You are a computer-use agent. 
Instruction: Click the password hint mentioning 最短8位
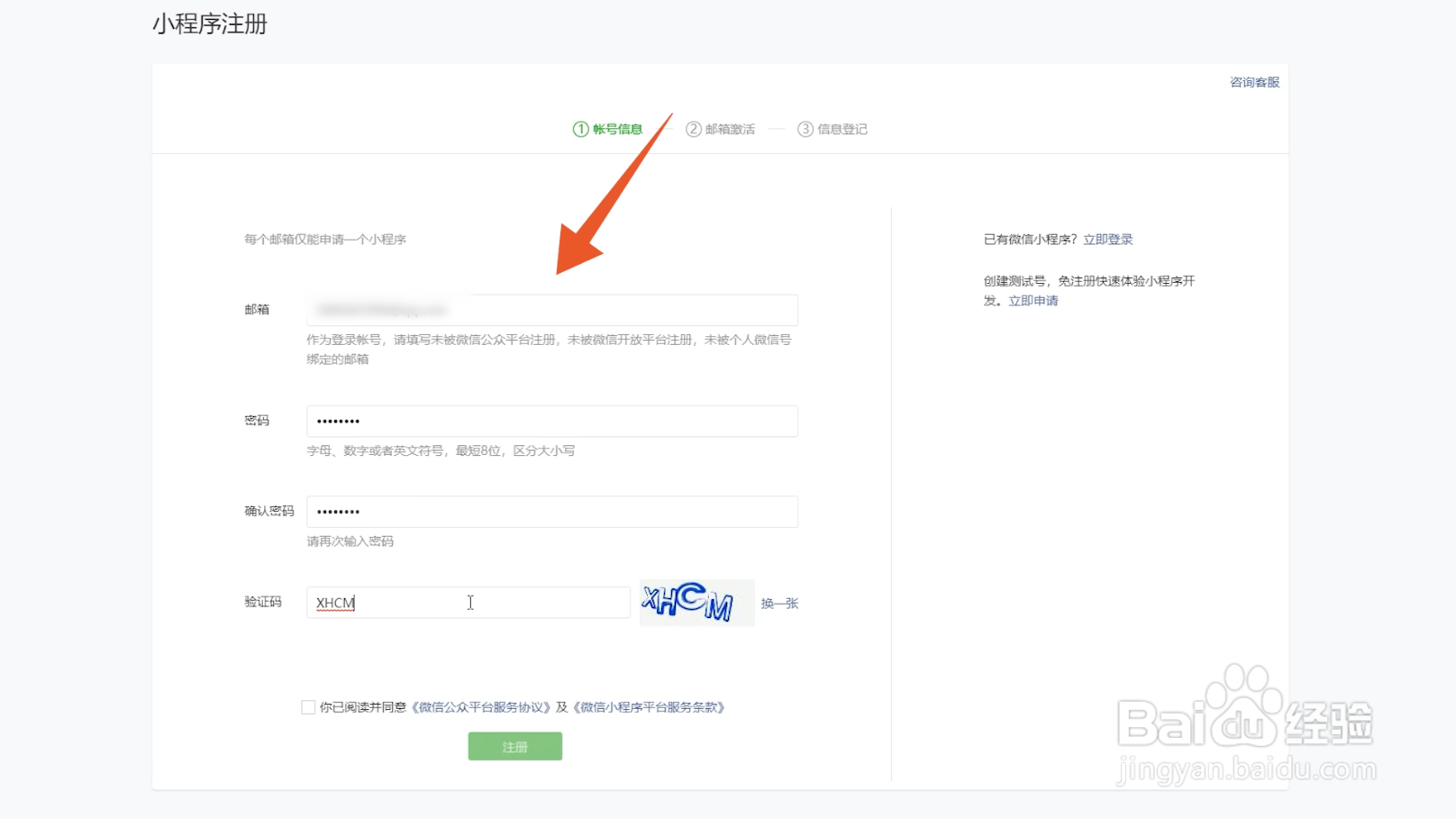[x=441, y=450]
